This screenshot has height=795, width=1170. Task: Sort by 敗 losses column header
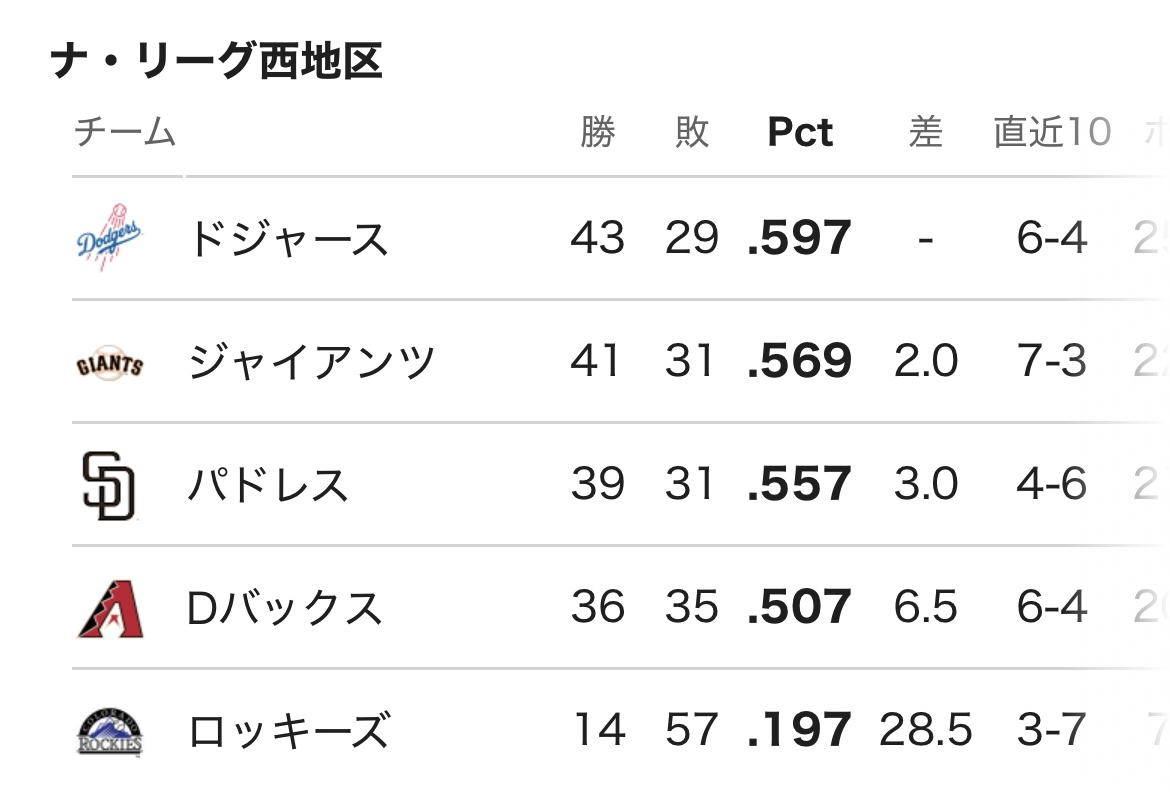[691, 132]
